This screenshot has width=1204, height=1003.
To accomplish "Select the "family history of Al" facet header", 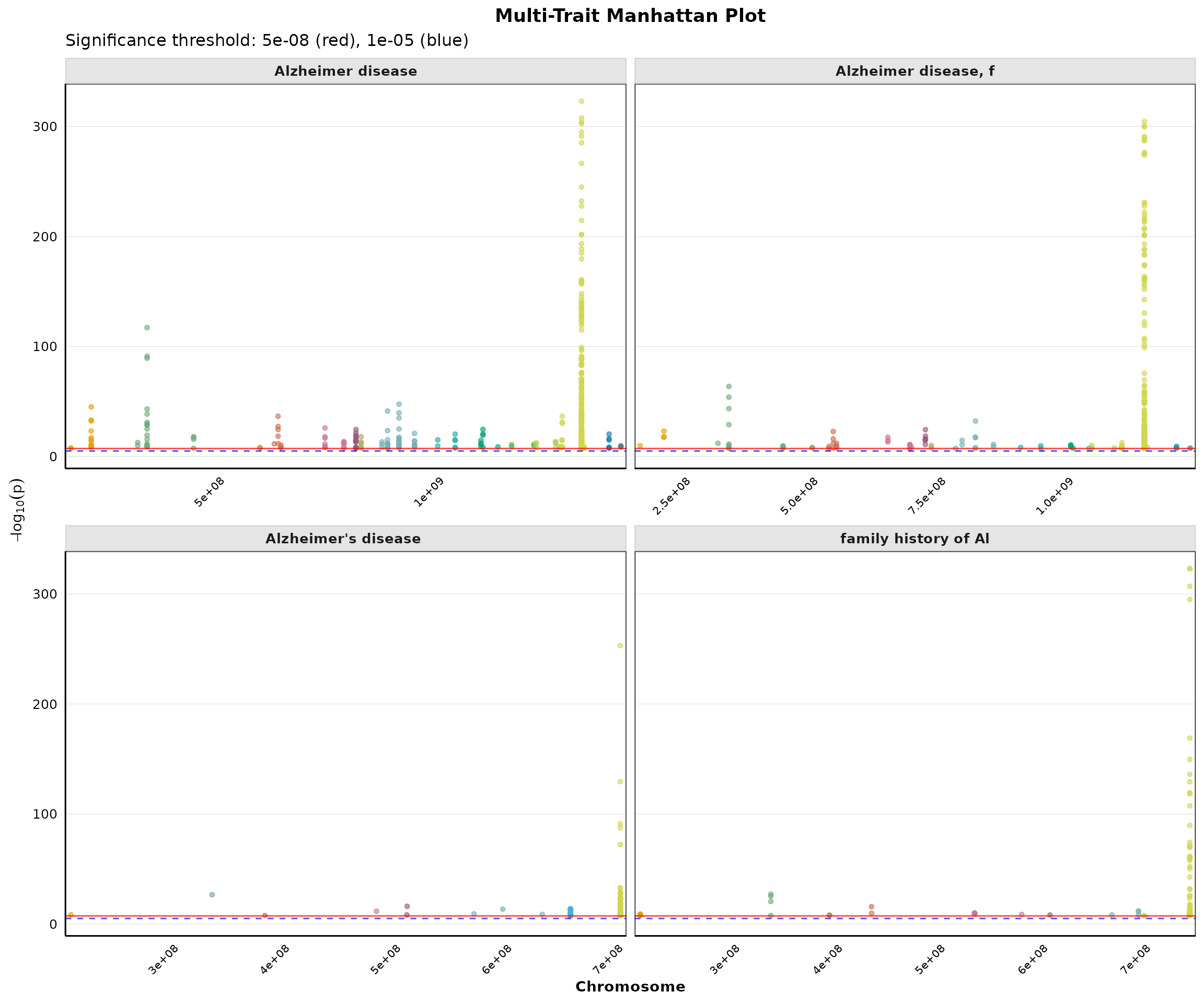I will tap(914, 539).
